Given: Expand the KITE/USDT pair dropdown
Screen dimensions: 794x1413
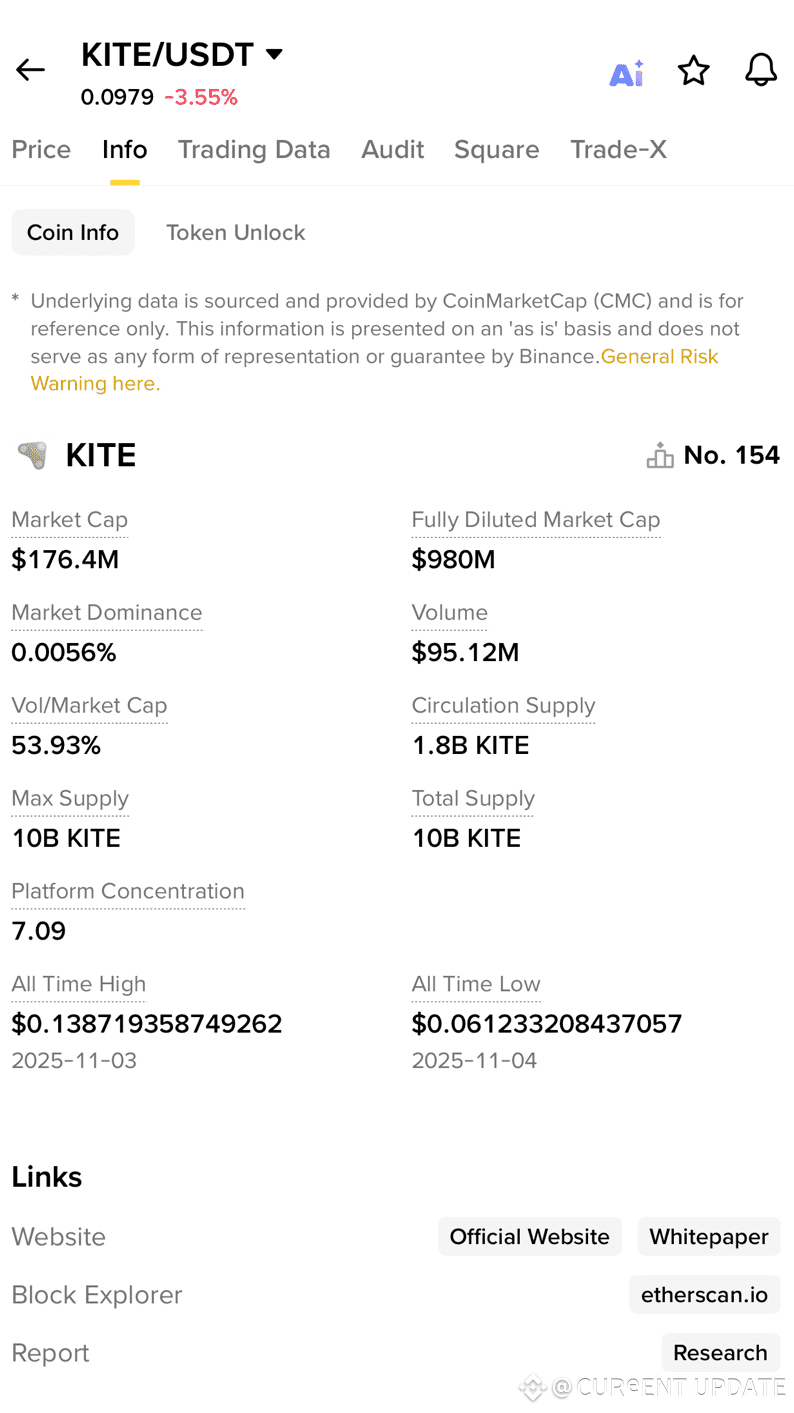Looking at the screenshot, I should (274, 54).
